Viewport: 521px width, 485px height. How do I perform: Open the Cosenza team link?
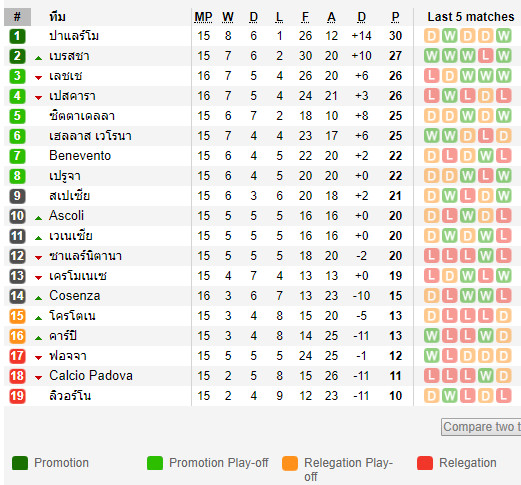74,296
